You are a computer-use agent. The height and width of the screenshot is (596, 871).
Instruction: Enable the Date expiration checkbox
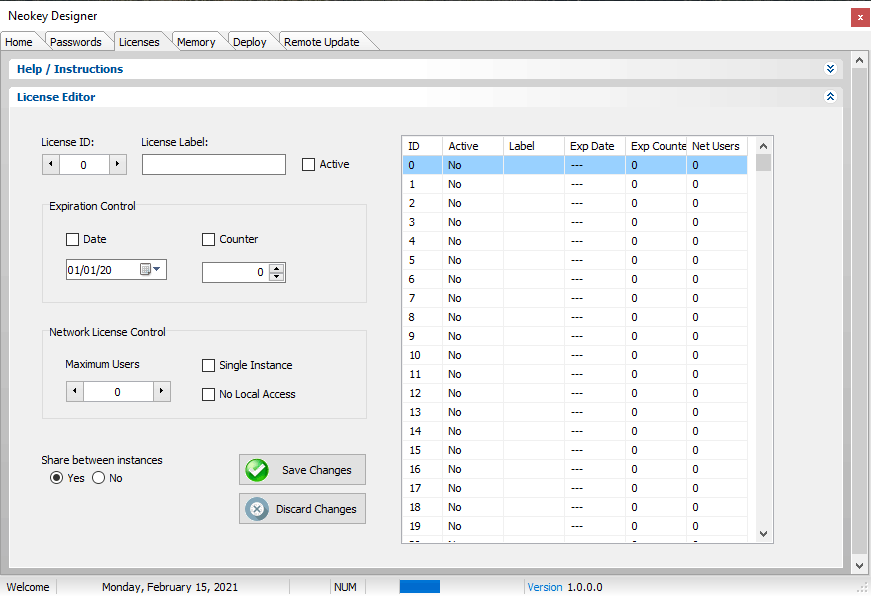point(72,239)
